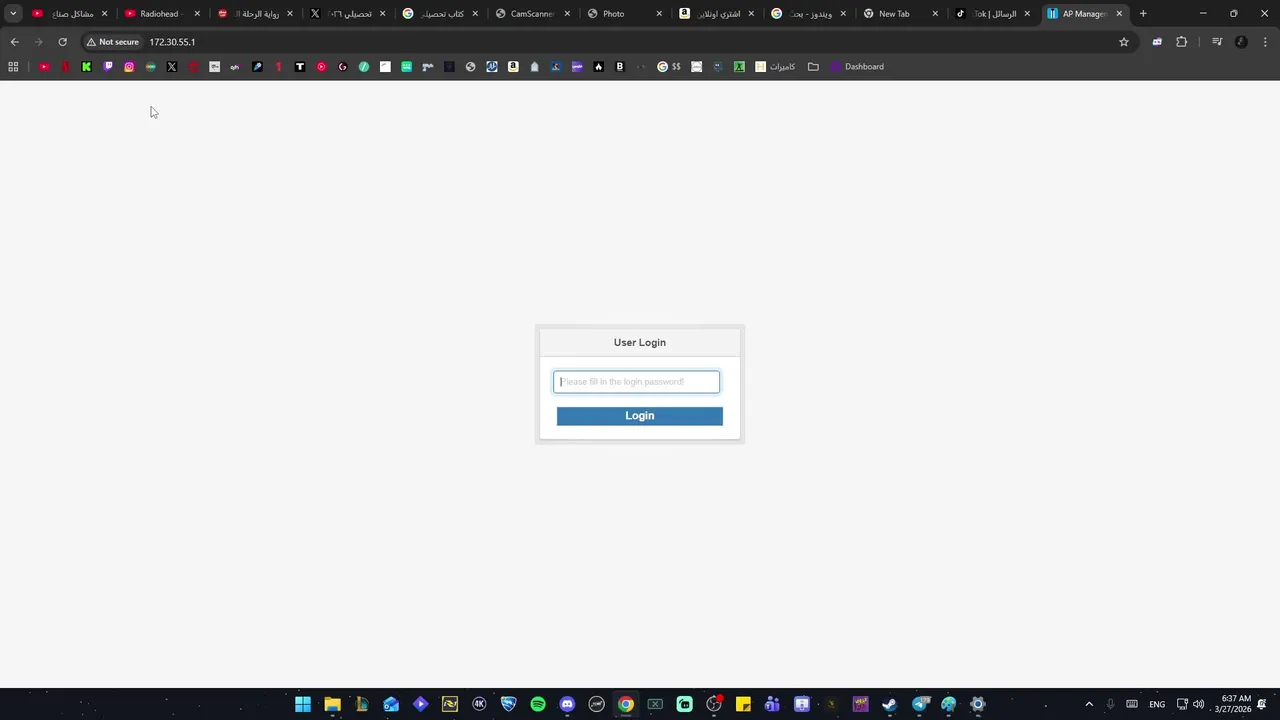
Task: Open the bookmarks folder icon
Action: (x=813, y=67)
